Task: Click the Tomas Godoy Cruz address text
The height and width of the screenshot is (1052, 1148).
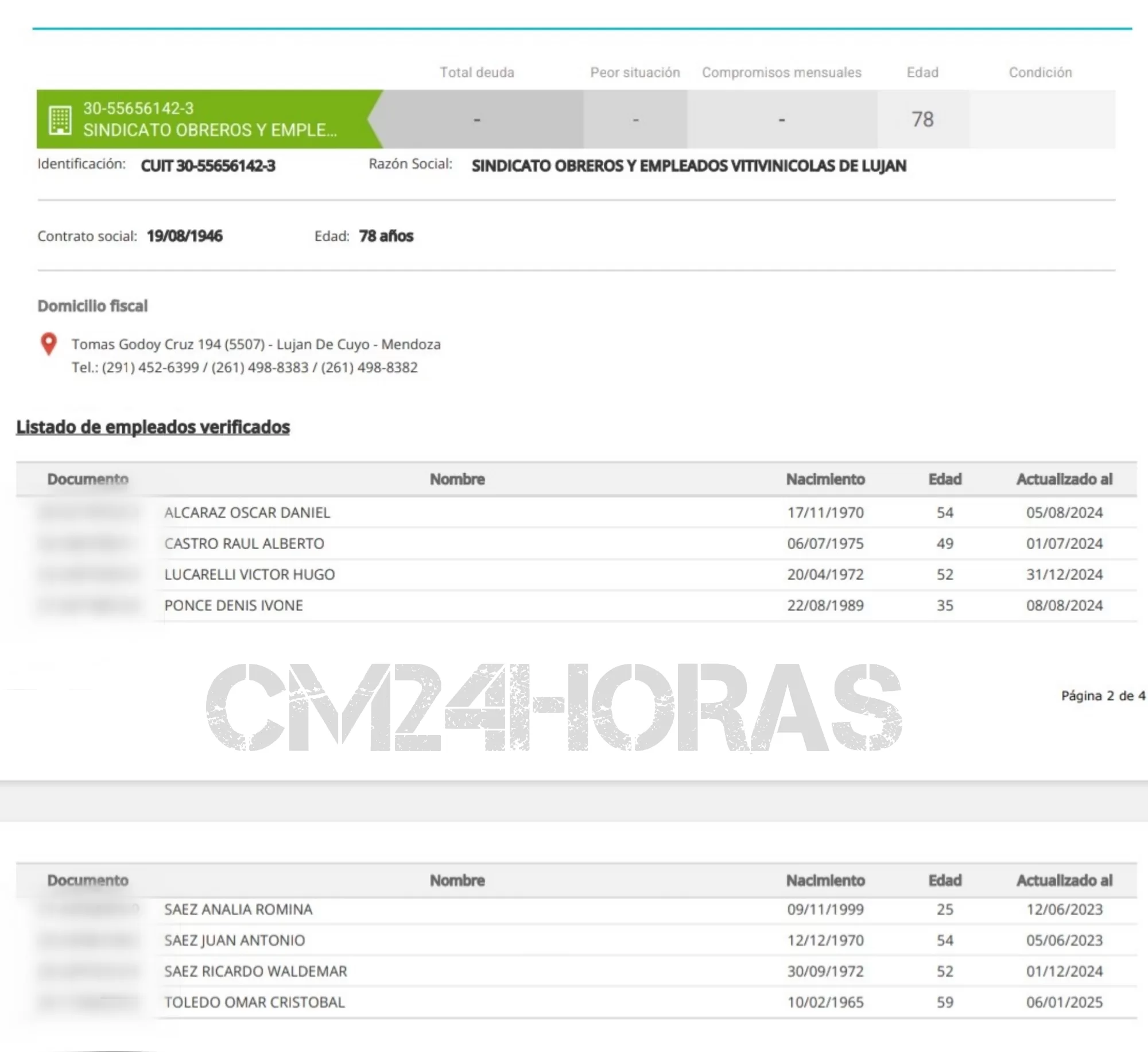Action: click(256, 344)
